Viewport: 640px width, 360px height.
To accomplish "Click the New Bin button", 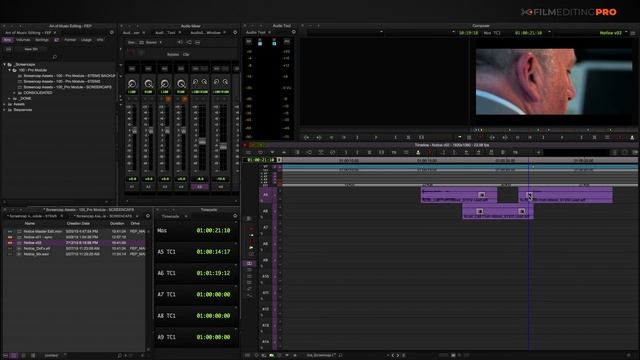I will (31, 49).
